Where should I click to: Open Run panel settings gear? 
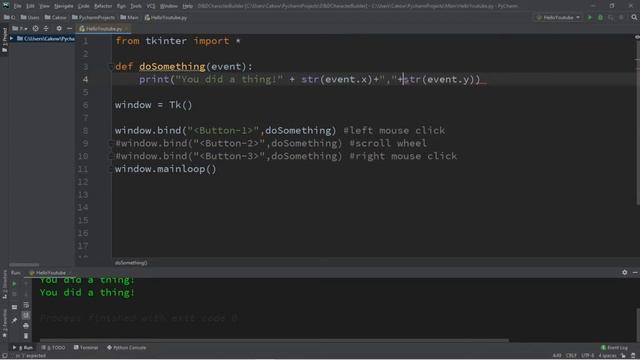point(624,272)
